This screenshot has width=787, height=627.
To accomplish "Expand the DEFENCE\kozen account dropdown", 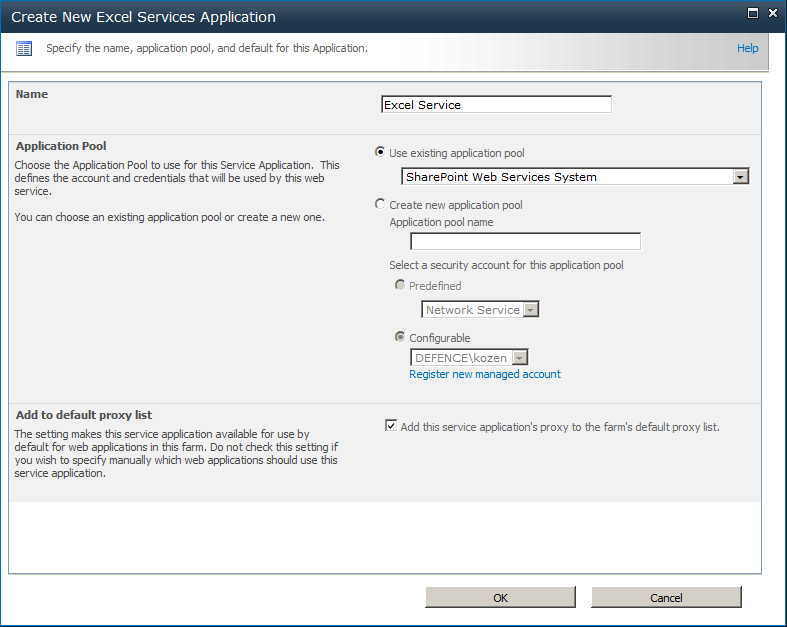I will (x=520, y=358).
